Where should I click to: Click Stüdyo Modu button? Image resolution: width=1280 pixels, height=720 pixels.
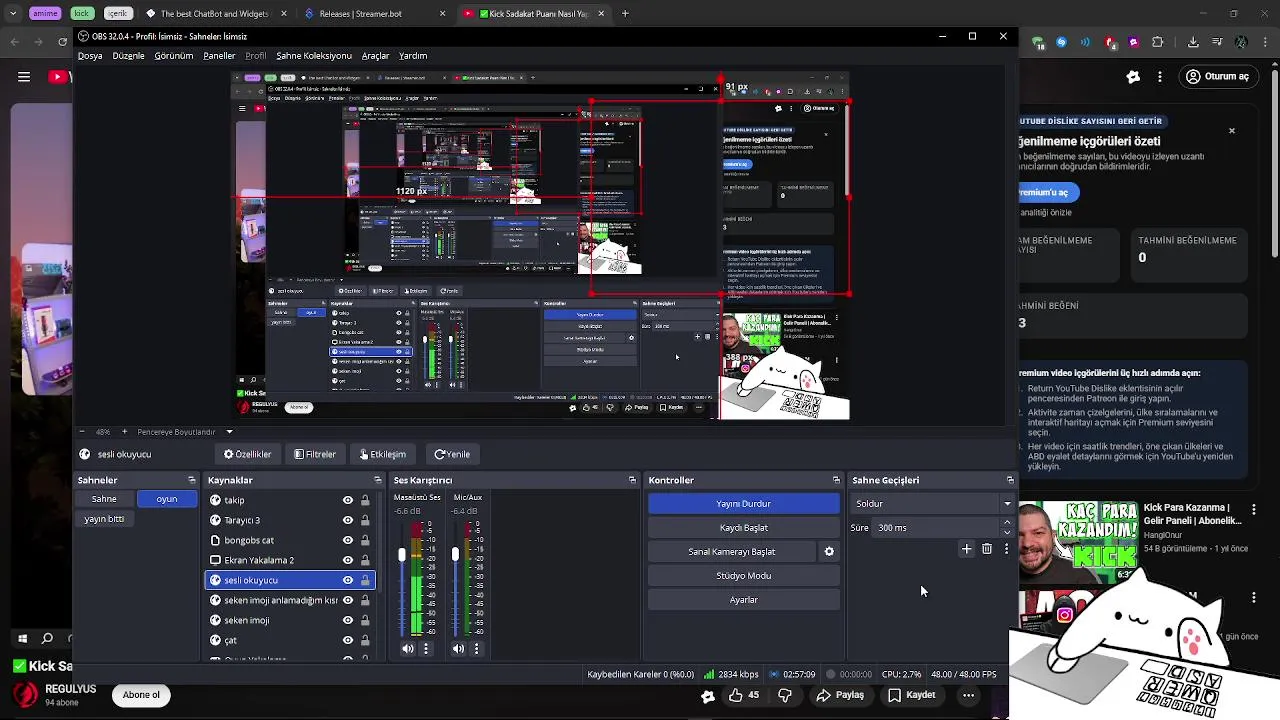pos(743,576)
